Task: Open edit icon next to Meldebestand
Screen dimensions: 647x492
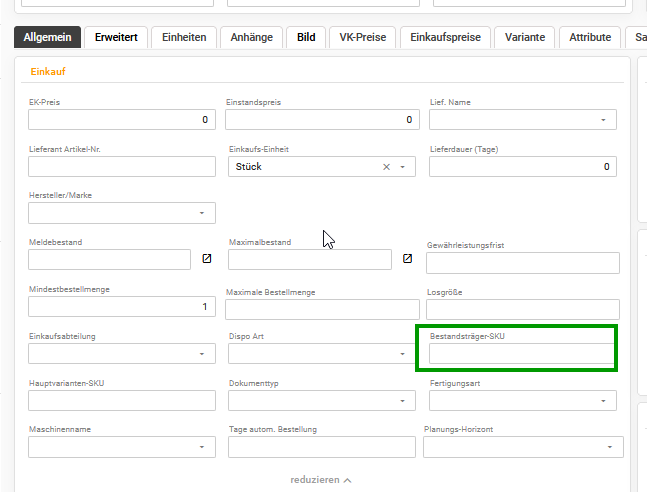Action: [x=207, y=258]
